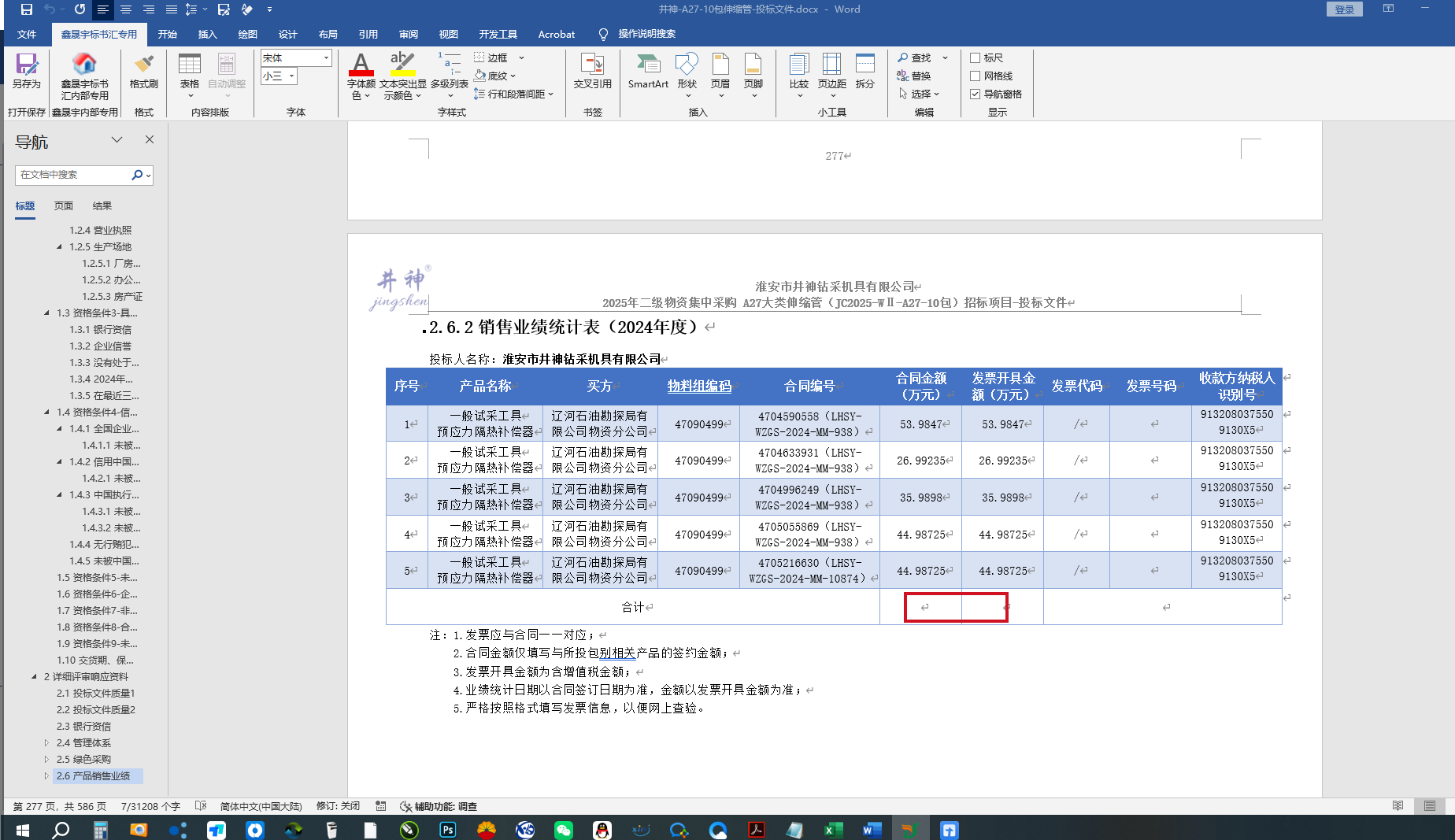Open Photoshop from the taskbar

click(x=448, y=829)
